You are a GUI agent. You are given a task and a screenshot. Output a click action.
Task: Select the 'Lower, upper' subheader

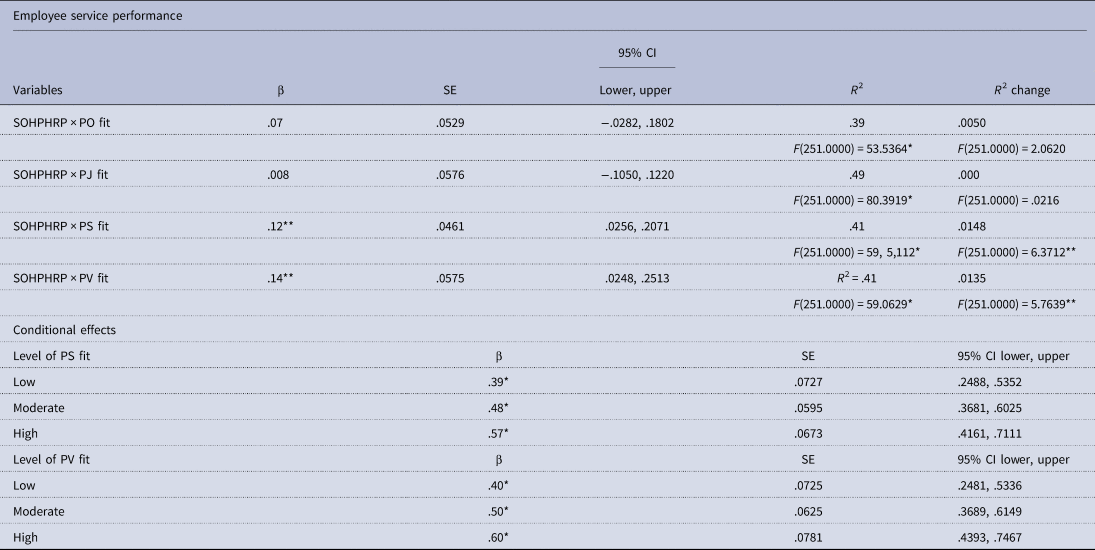click(635, 90)
